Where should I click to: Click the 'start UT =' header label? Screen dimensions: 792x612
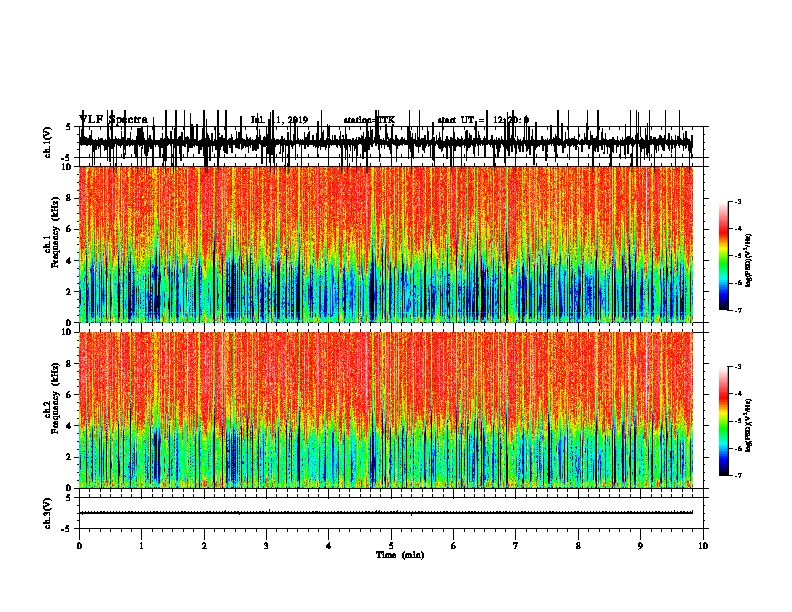coord(461,120)
